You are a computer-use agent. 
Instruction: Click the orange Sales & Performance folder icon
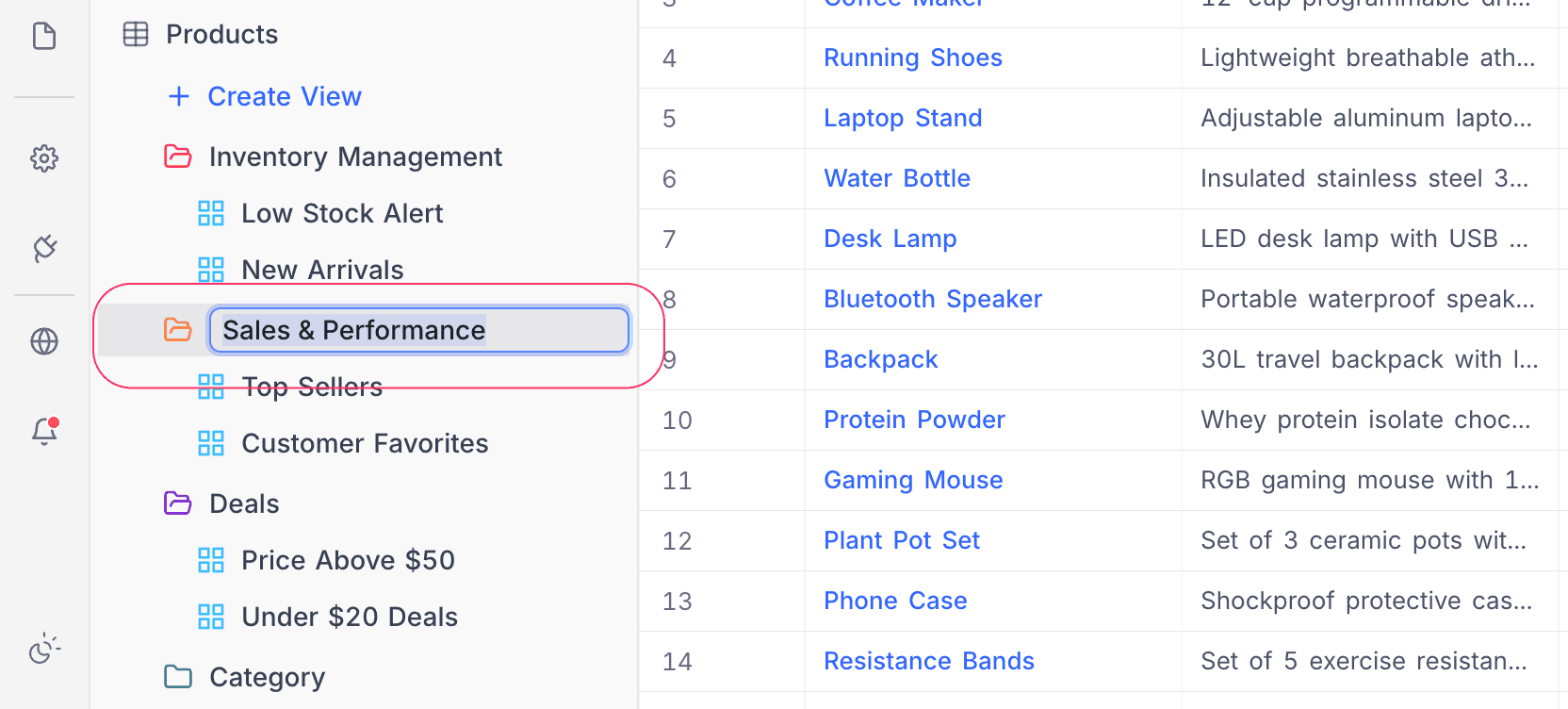[178, 330]
